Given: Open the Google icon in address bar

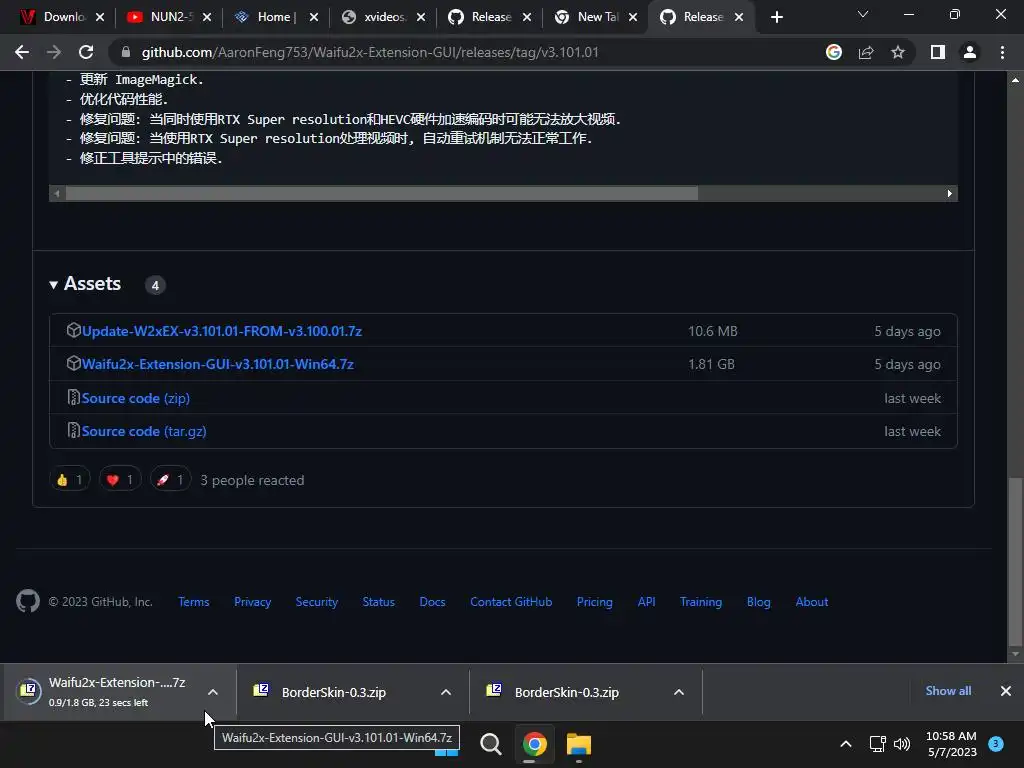Looking at the screenshot, I should click(x=834, y=52).
